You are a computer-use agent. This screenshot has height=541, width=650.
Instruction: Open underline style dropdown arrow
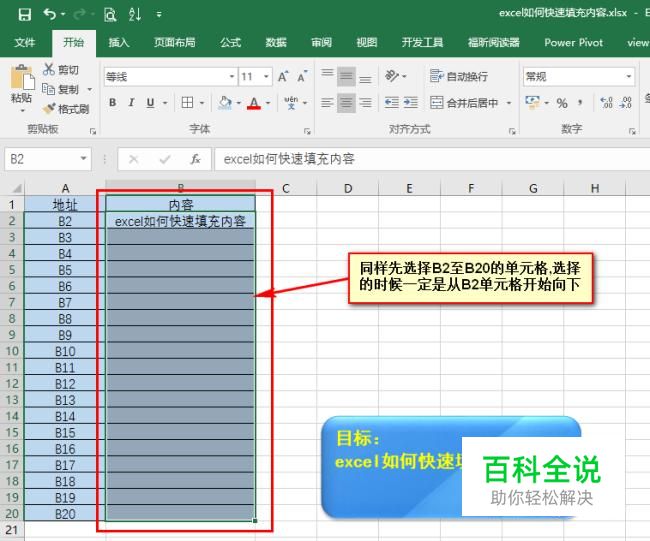165,103
